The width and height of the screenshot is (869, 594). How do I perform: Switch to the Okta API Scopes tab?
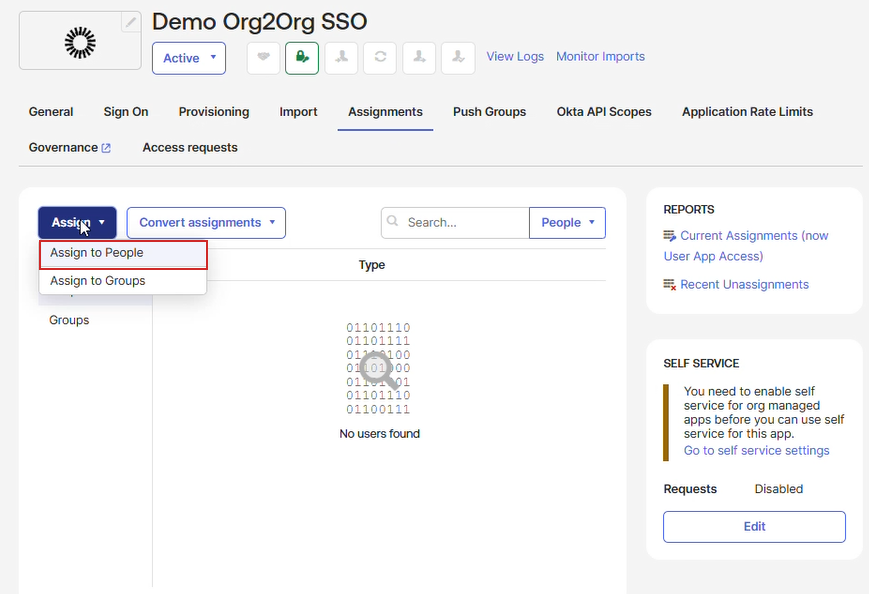[604, 112]
